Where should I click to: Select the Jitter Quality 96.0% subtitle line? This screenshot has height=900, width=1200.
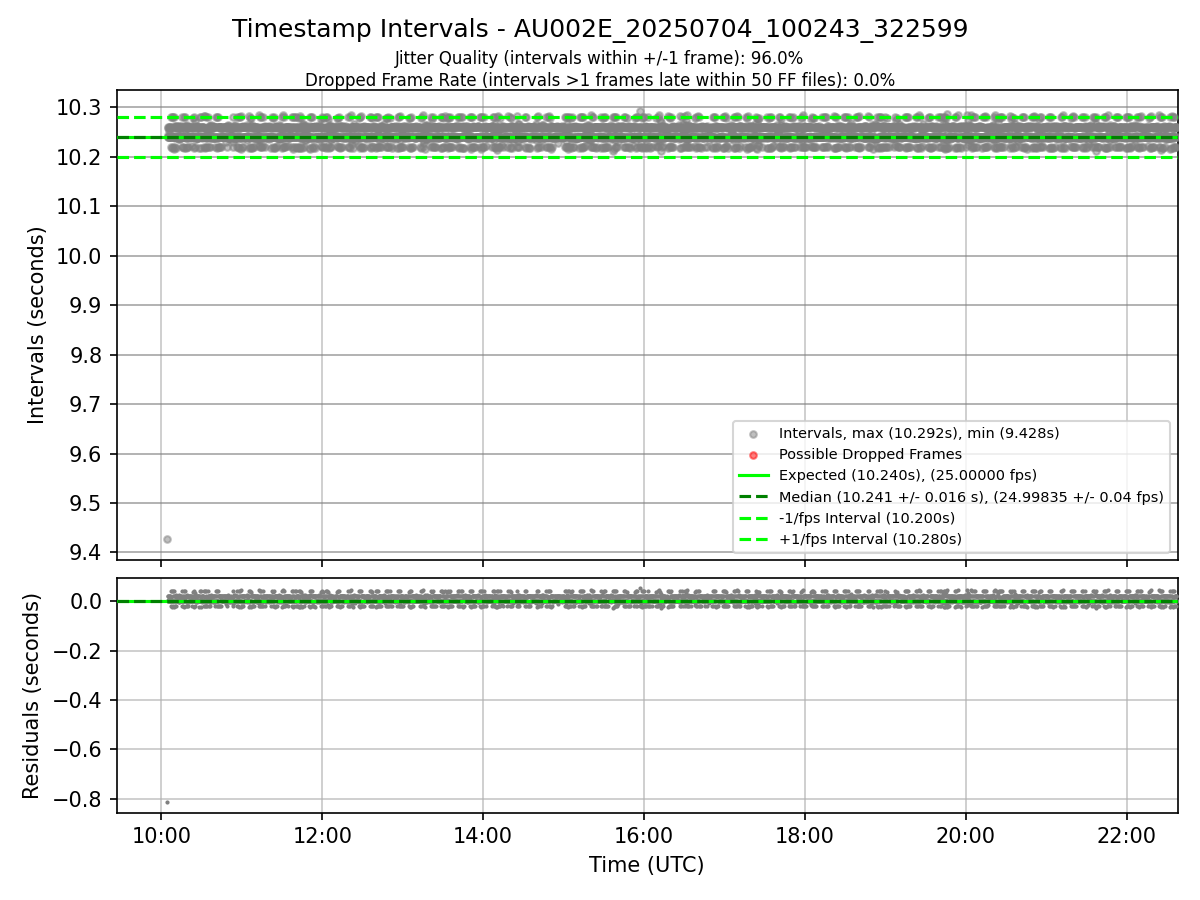(x=599, y=58)
